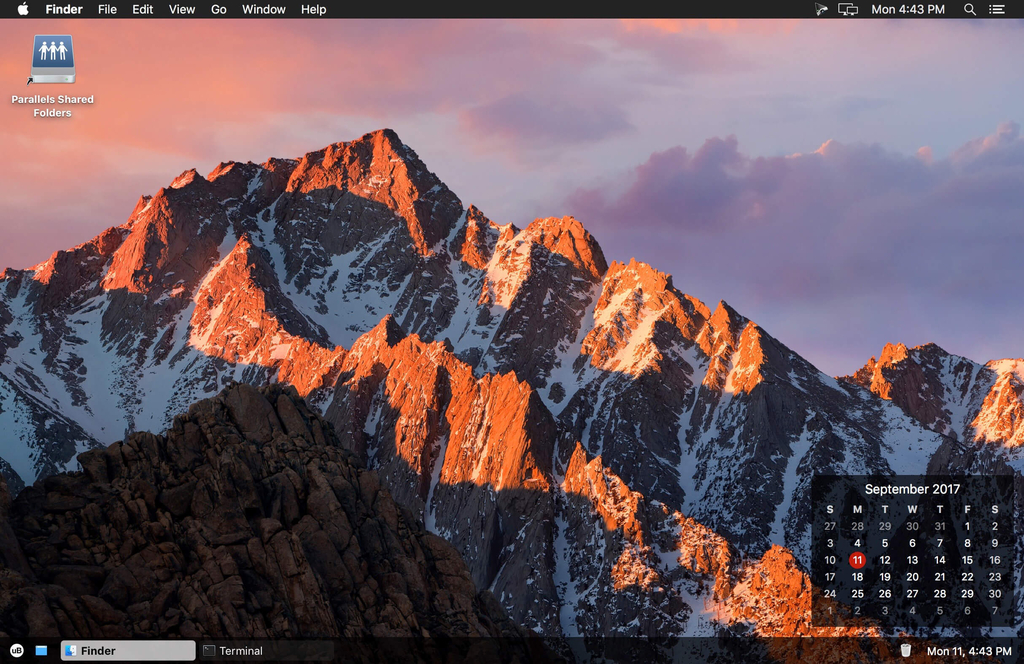Open the Go menu
This screenshot has height=664, width=1024.
[218, 9]
